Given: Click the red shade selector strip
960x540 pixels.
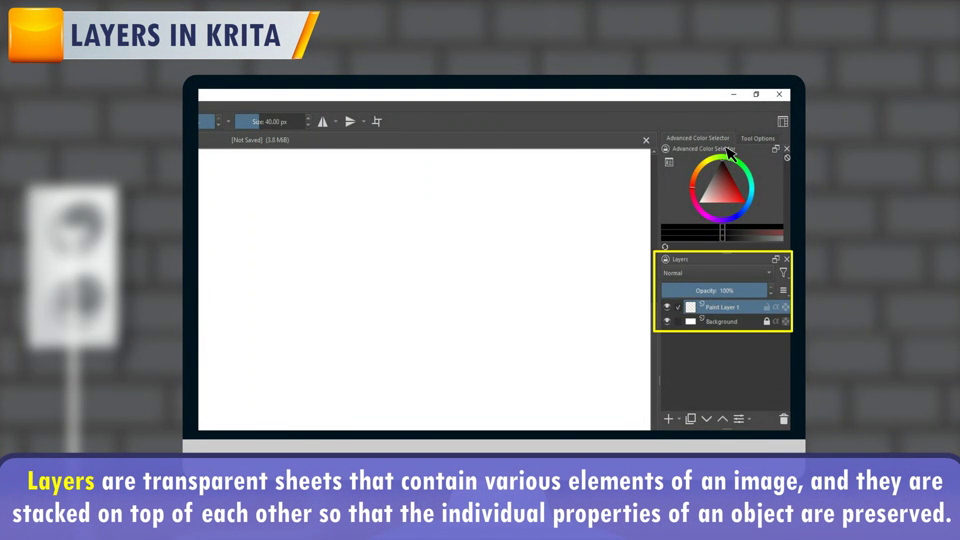Looking at the screenshot, I should 722,234.
